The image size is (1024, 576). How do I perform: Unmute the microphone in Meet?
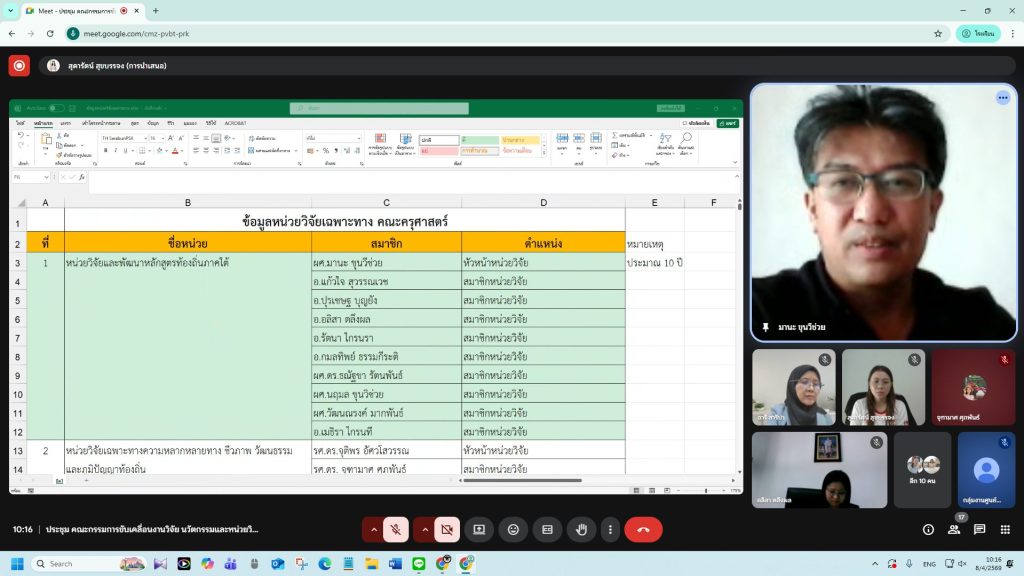(397, 530)
